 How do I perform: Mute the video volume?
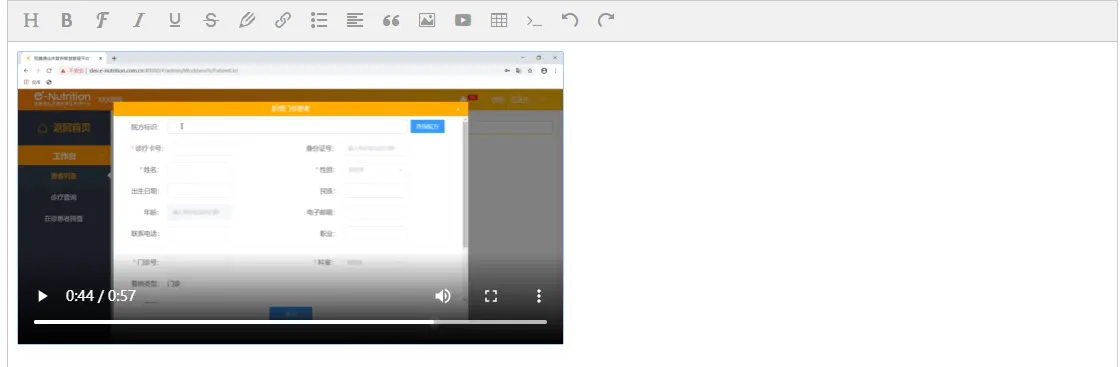click(x=443, y=296)
